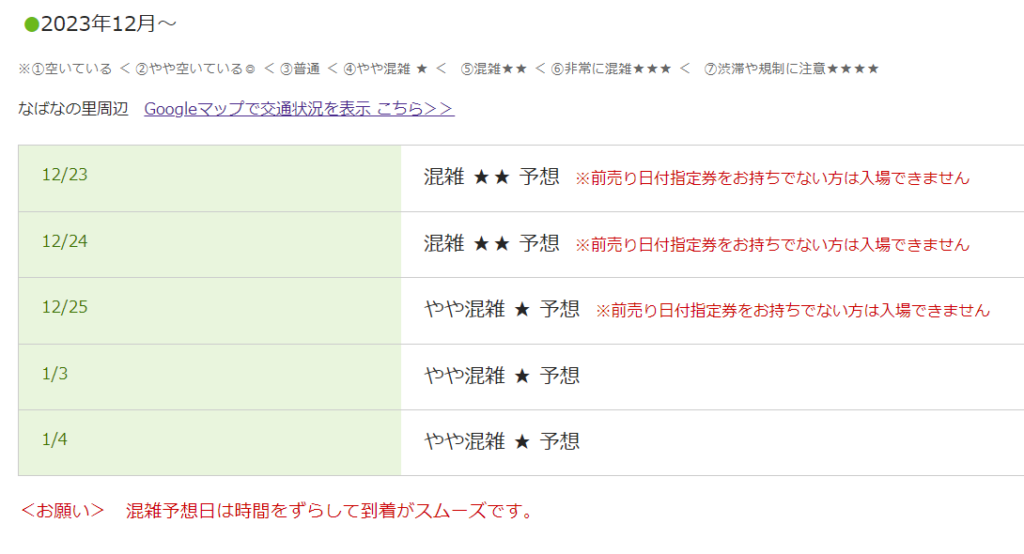The image size is (1024, 554).
Task: Click the two stars in the 12/24 row
Action: click(491, 243)
